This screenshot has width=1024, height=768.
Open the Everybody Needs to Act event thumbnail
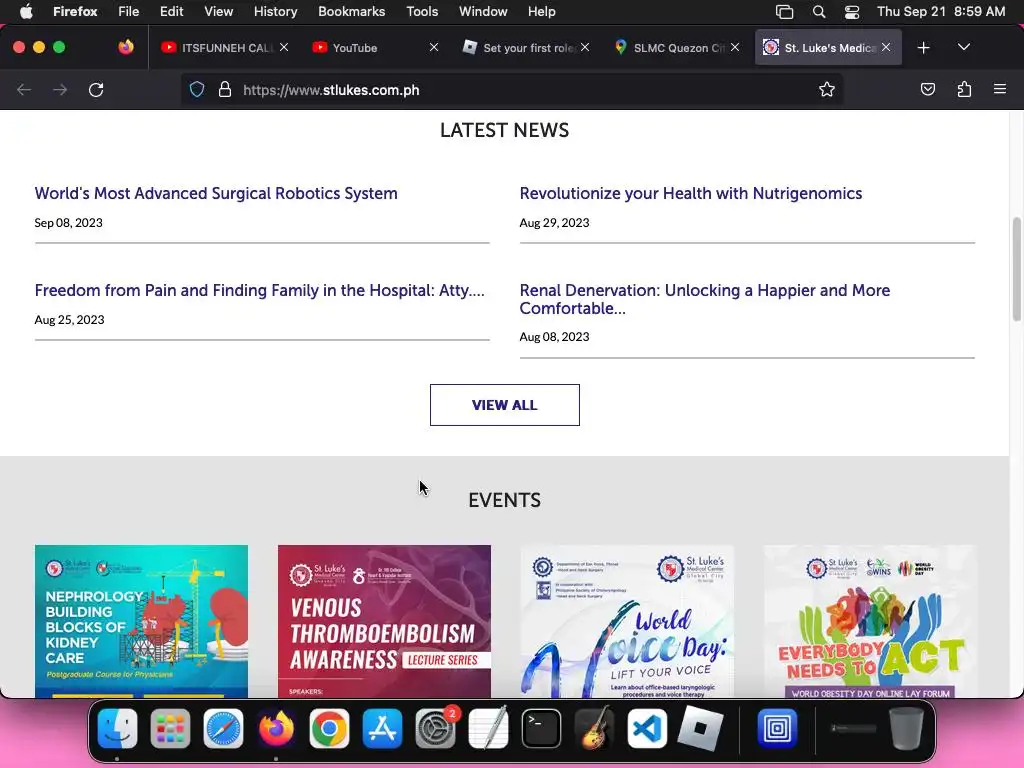pos(871,621)
